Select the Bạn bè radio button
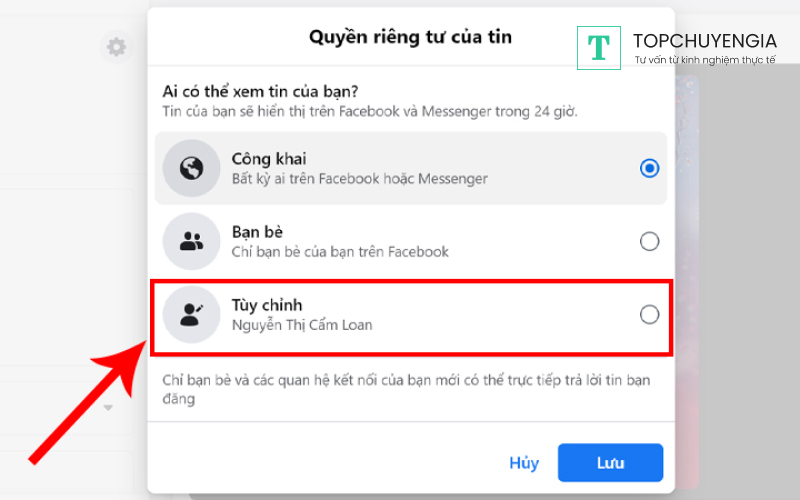Screen dimensions: 800x500 pos(649,241)
